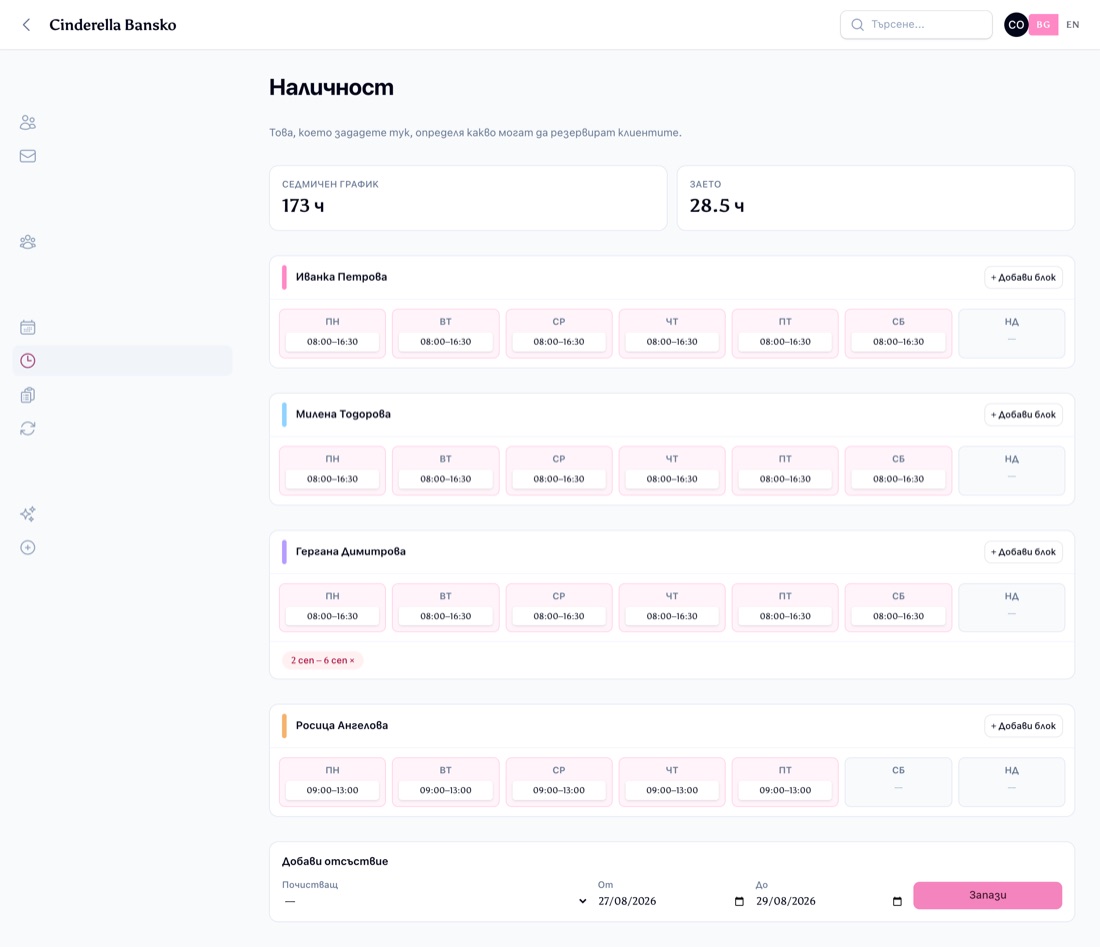Switch language to EN
Image resolution: width=1100 pixels, height=947 pixels.
tap(1073, 25)
